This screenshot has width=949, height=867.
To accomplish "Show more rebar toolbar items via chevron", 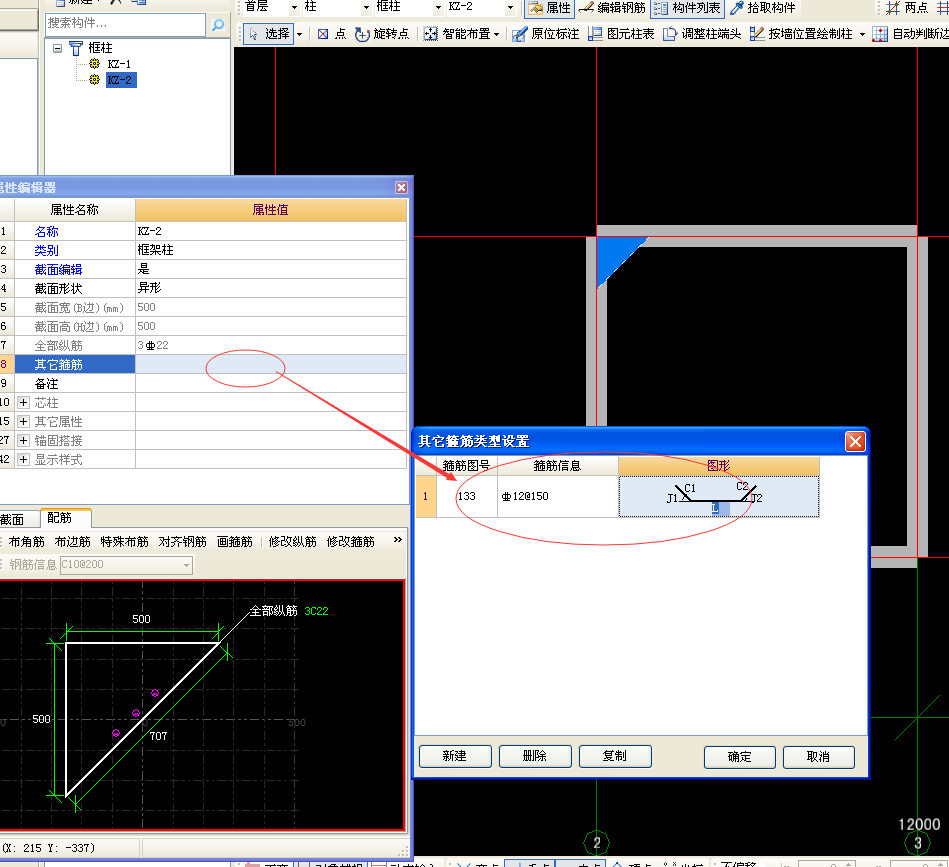I will click(x=398, y=540).
